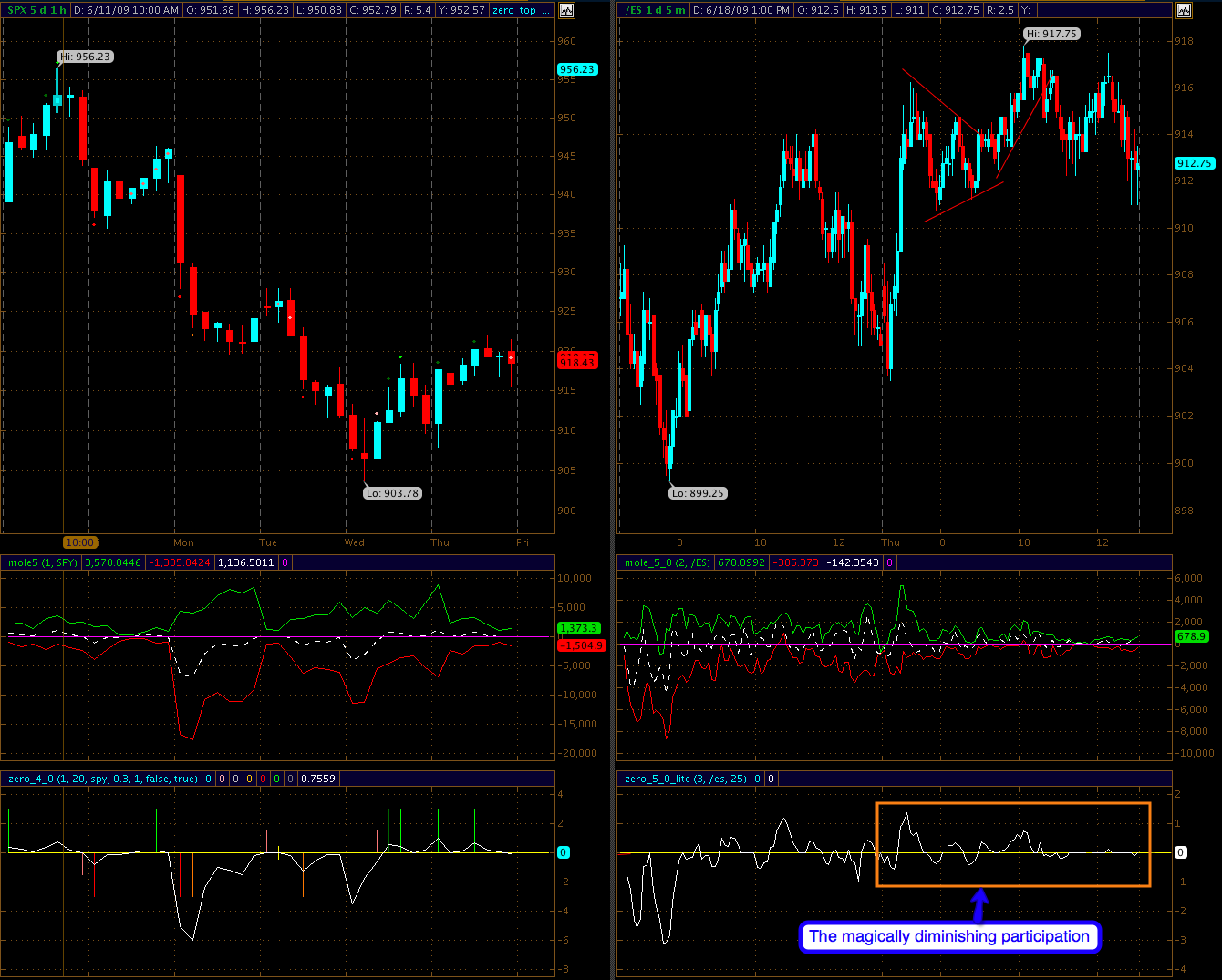The image size is (1222, 980).
Task: Open the zero_top study label on SPX chart
Action: pyautogui.click(x=521, y=11)
